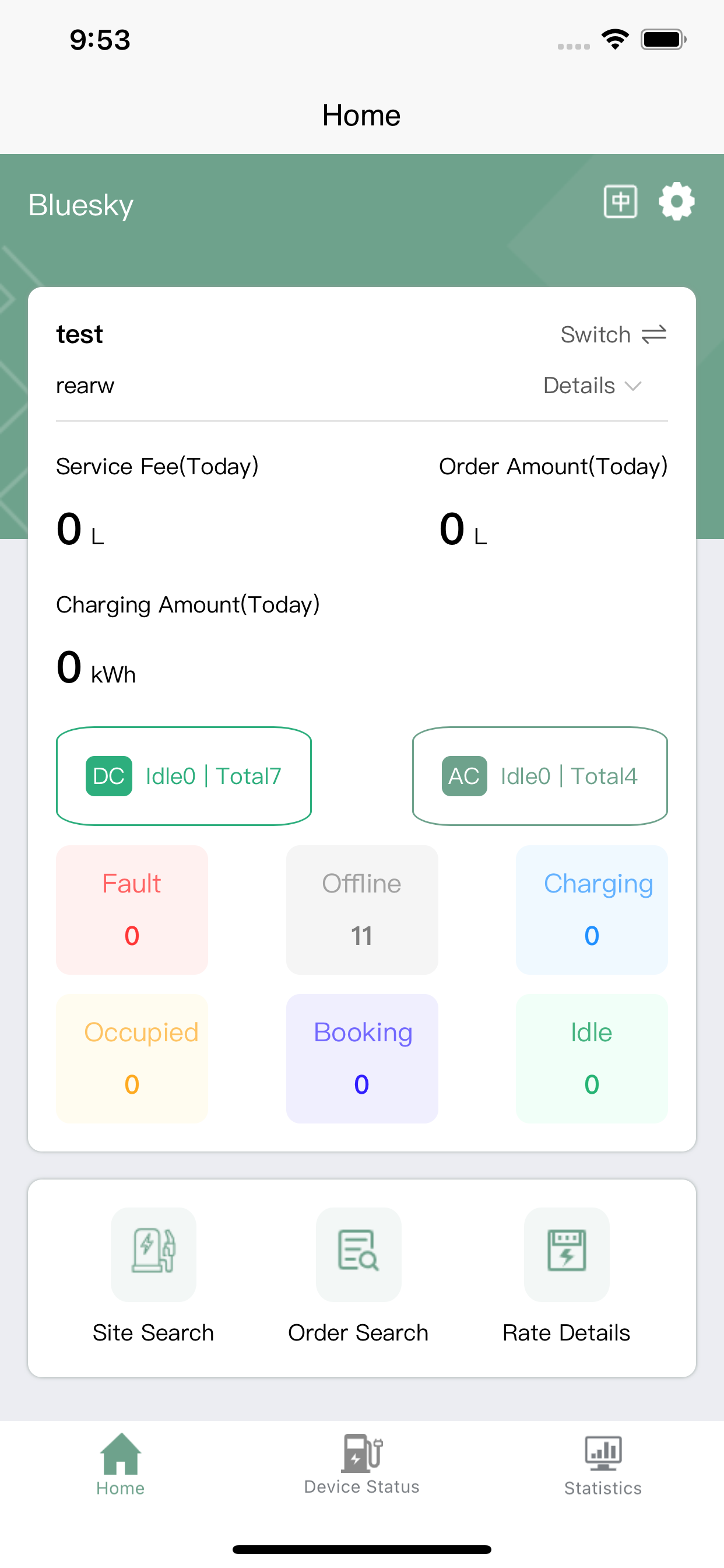Viewport: 724px width, 1568px height.
Task: Switch to Device Status tab
Action: click(x=362, y=1465)
